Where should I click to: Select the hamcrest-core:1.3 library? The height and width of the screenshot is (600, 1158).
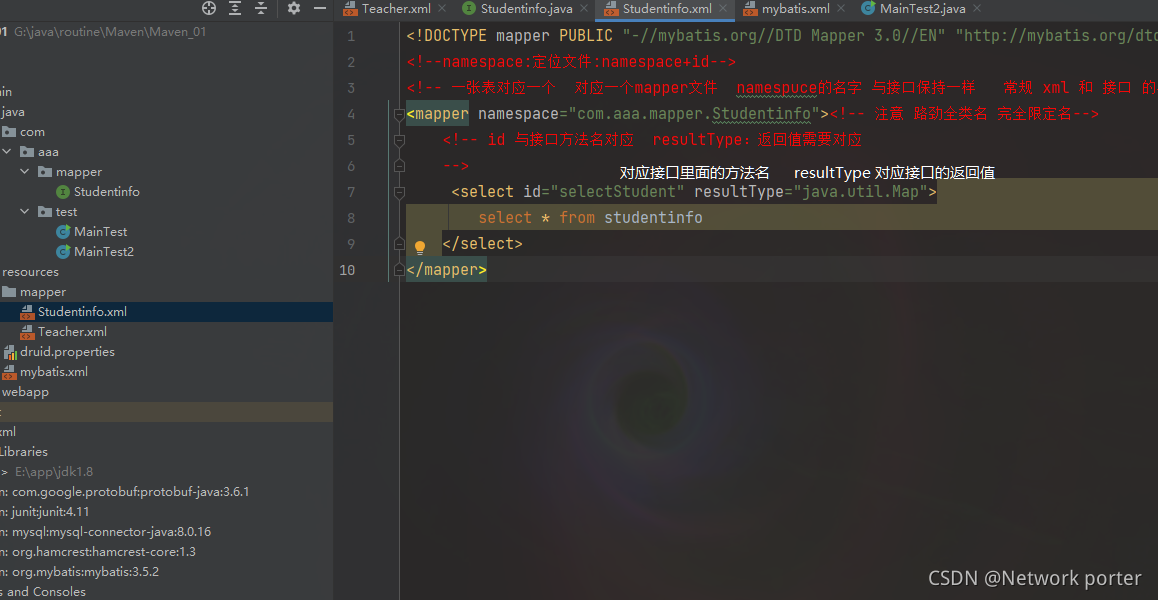103,551
